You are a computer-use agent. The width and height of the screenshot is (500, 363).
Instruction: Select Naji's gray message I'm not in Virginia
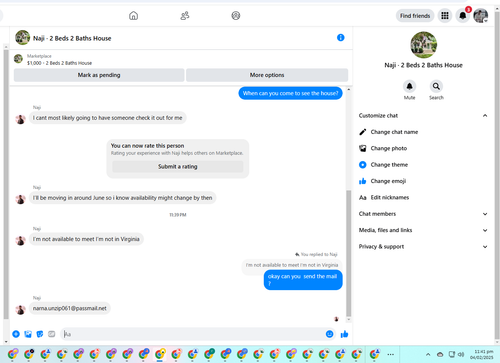tap(86, 239)
